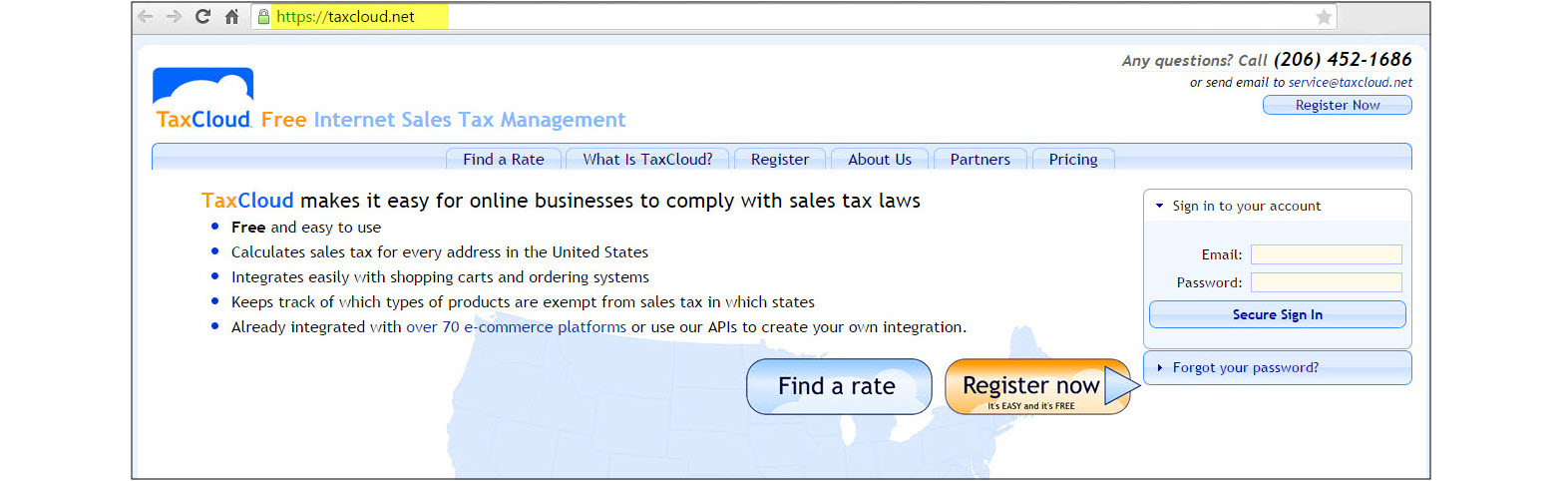The height and width of the screenshot is (481, 1568).
Task: Go forward using the browser forward arrow
Action: [174, 16]
